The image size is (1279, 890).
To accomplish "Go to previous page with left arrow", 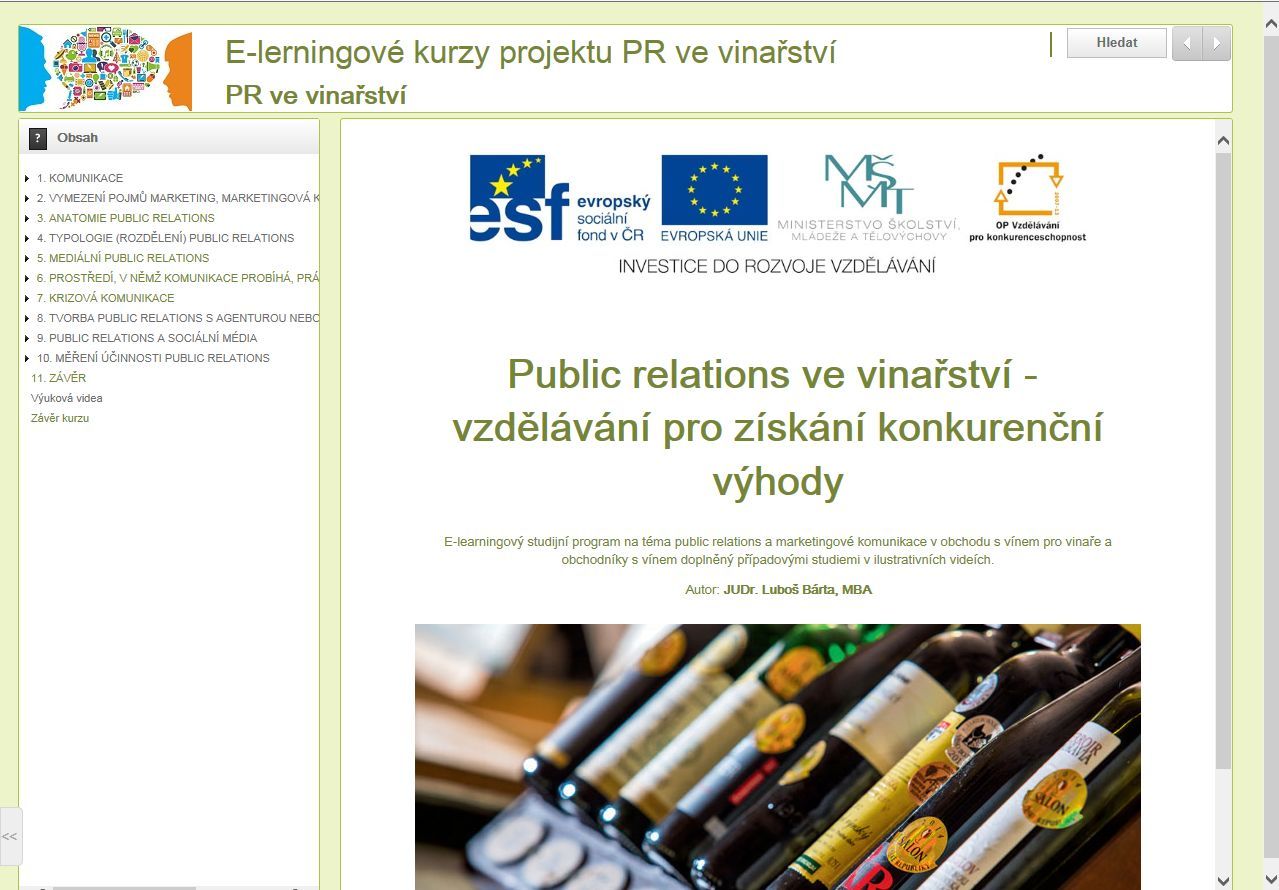I will coord(1187,44).
